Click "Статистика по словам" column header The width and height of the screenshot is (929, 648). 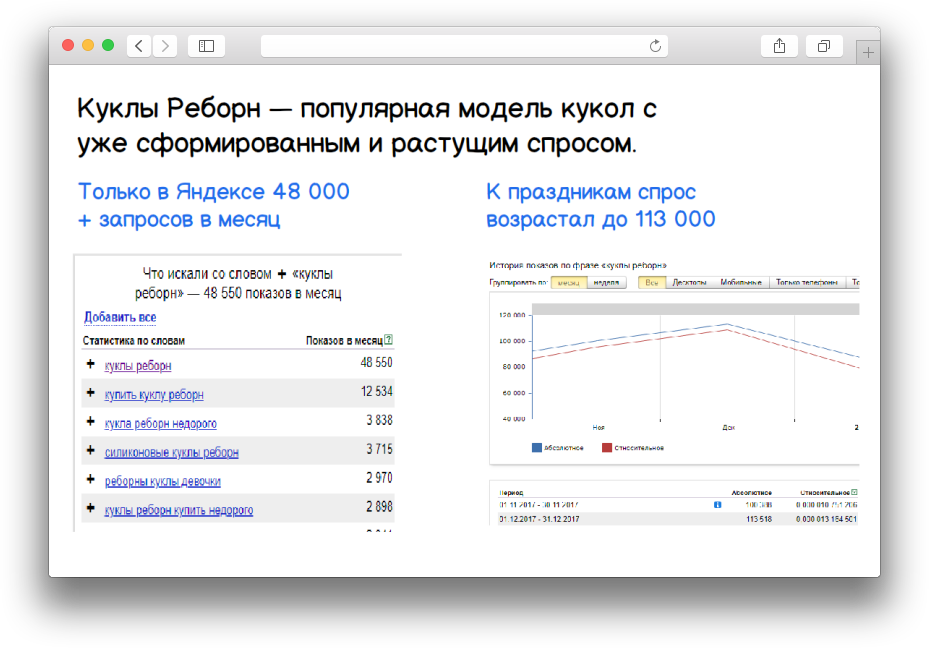pyautogui.click(x=134, y=341)
